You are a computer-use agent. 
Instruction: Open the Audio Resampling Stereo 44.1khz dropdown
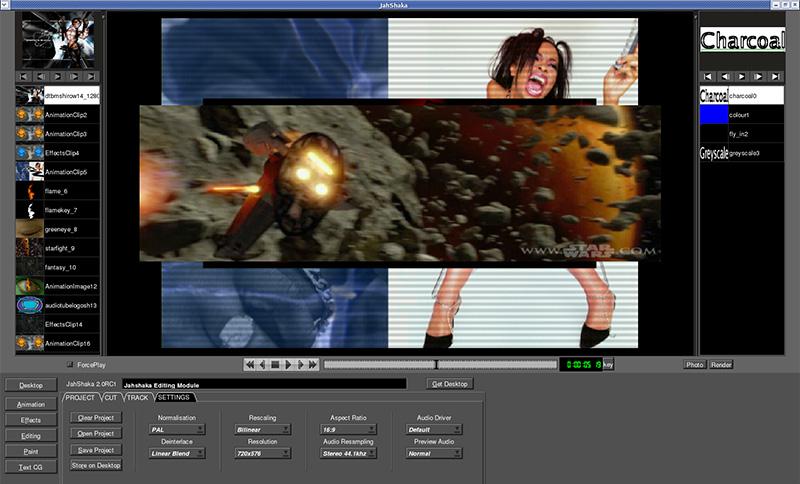pyautogui.click(x=348, y=453)
